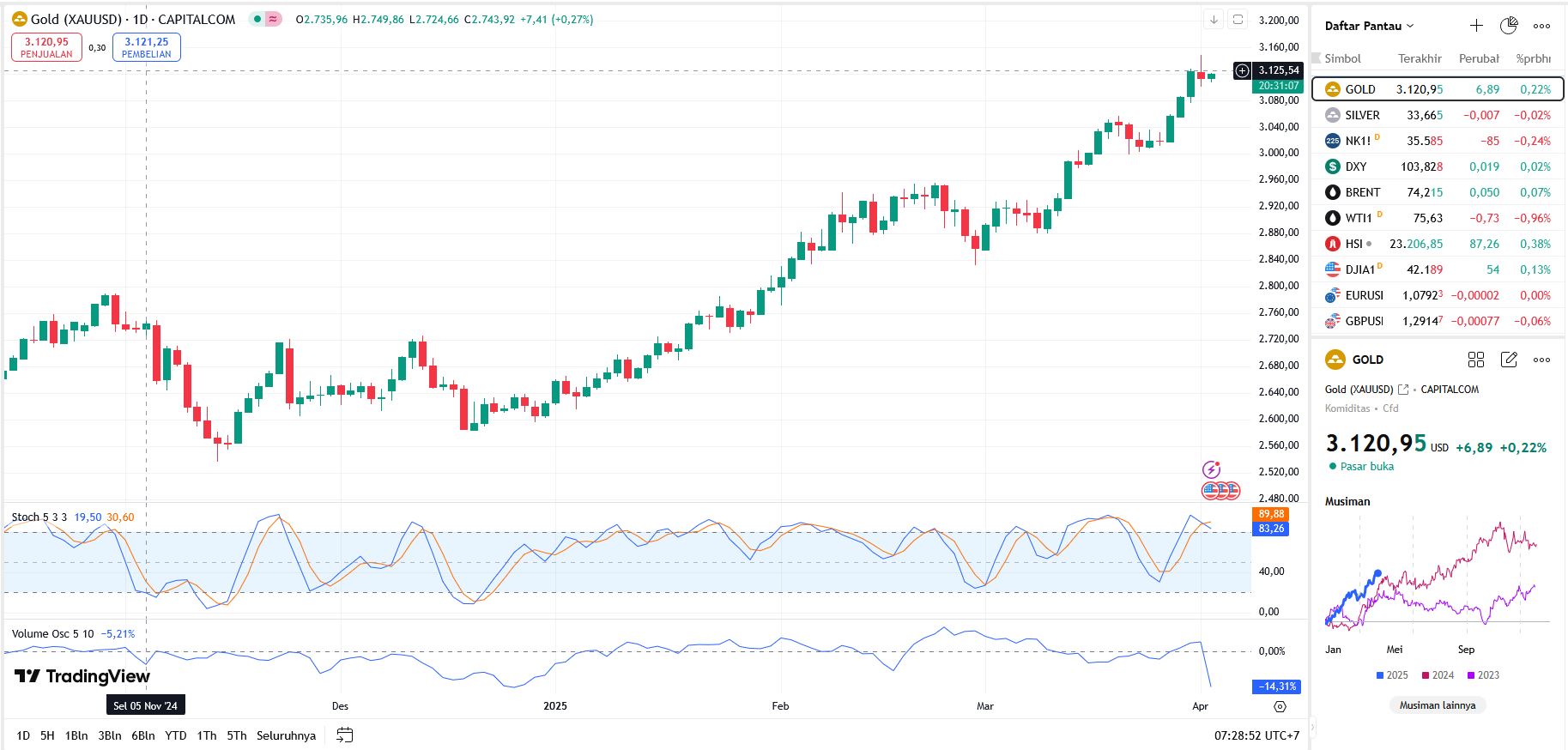Expand the Daftar Pantau watchlist dropdown

(x=1369, y=26)
